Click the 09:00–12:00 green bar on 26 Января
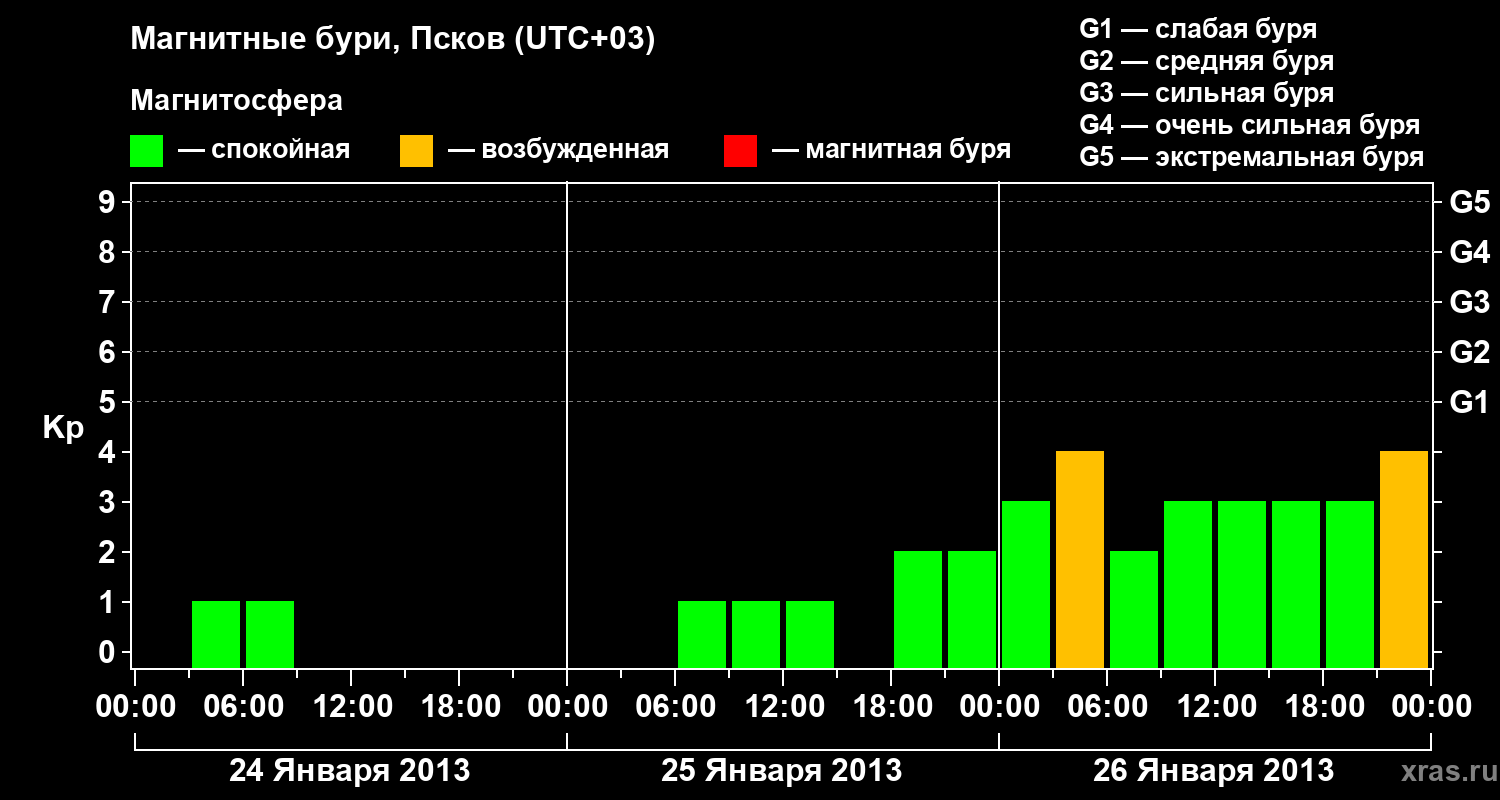Viewport: 1500px width, 800px height. point(1188,585)
